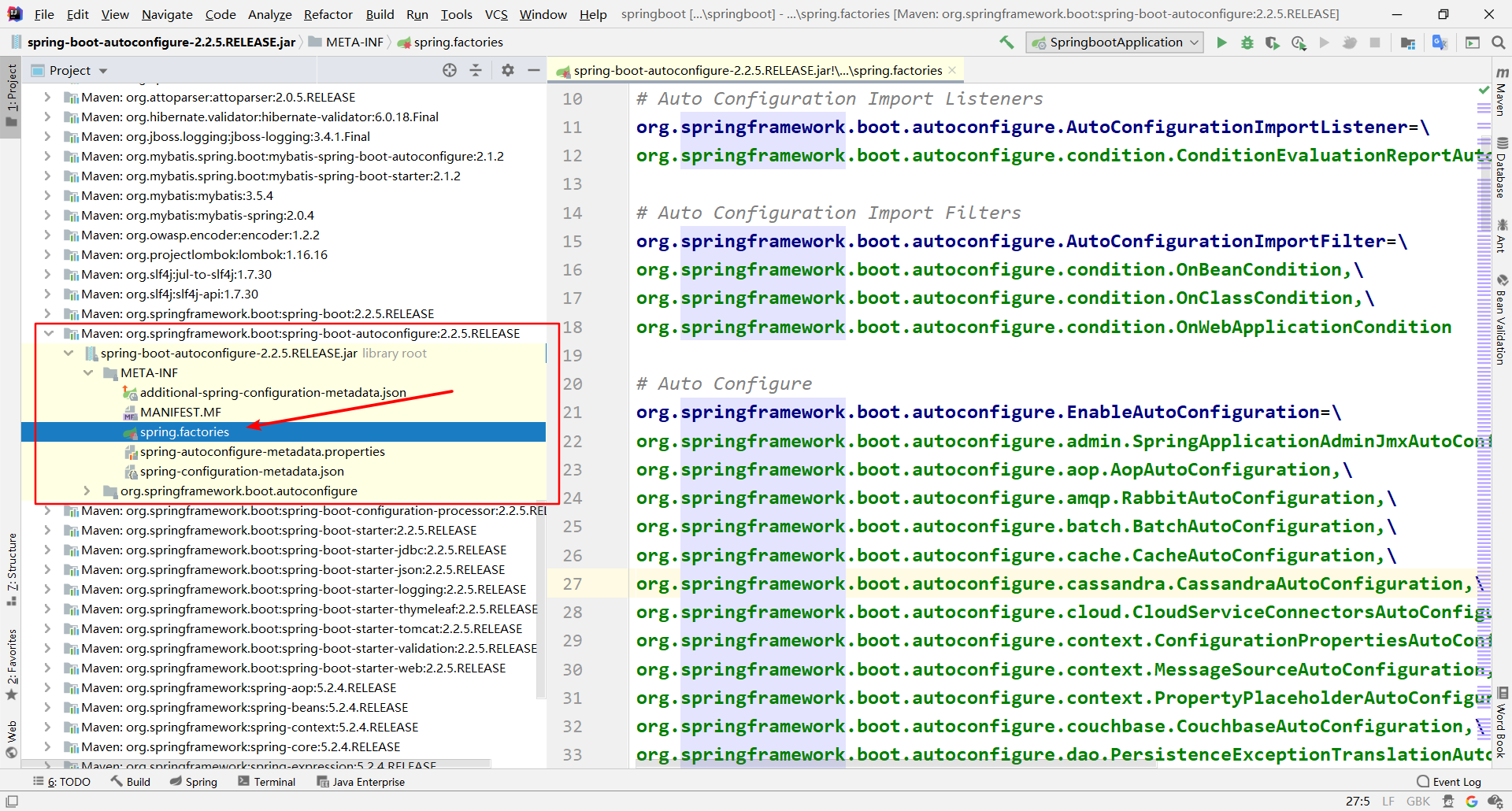
Task: Open the VCS menu
Action: pos(496,14)
